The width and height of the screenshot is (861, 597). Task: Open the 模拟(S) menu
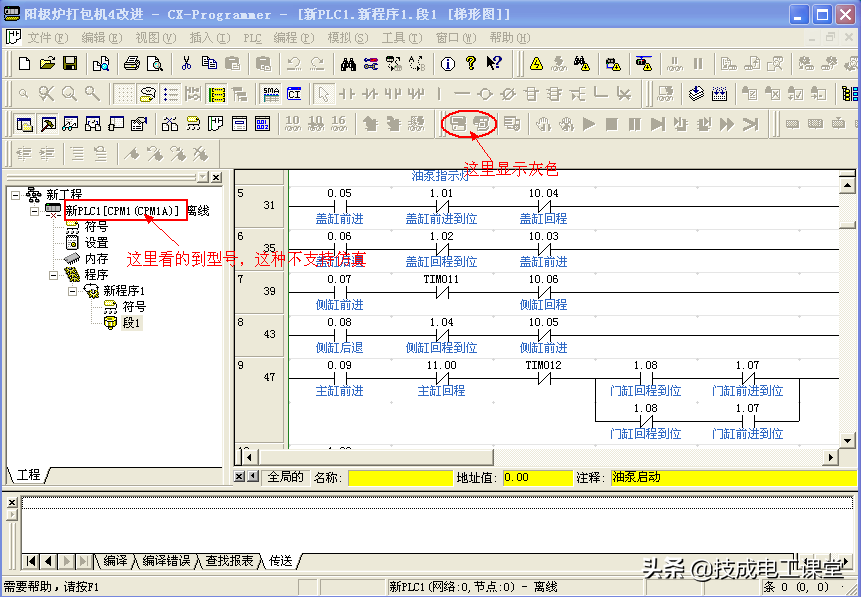tap(348, 38)
